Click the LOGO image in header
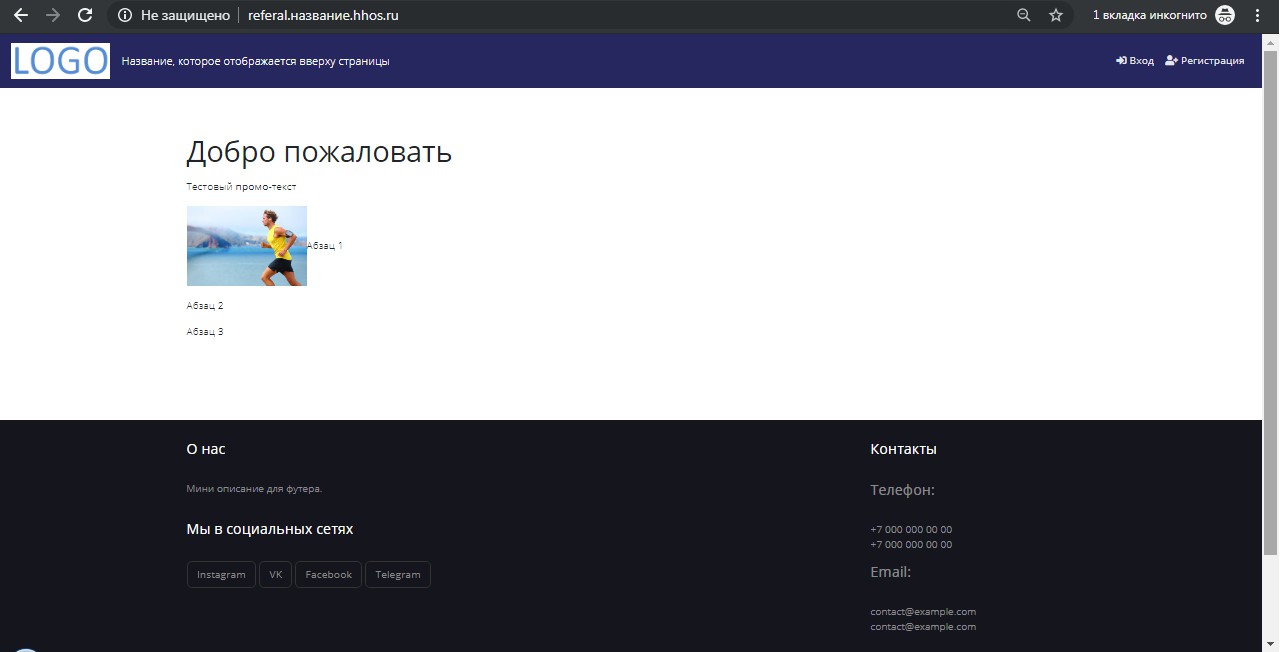 point(60,61)
